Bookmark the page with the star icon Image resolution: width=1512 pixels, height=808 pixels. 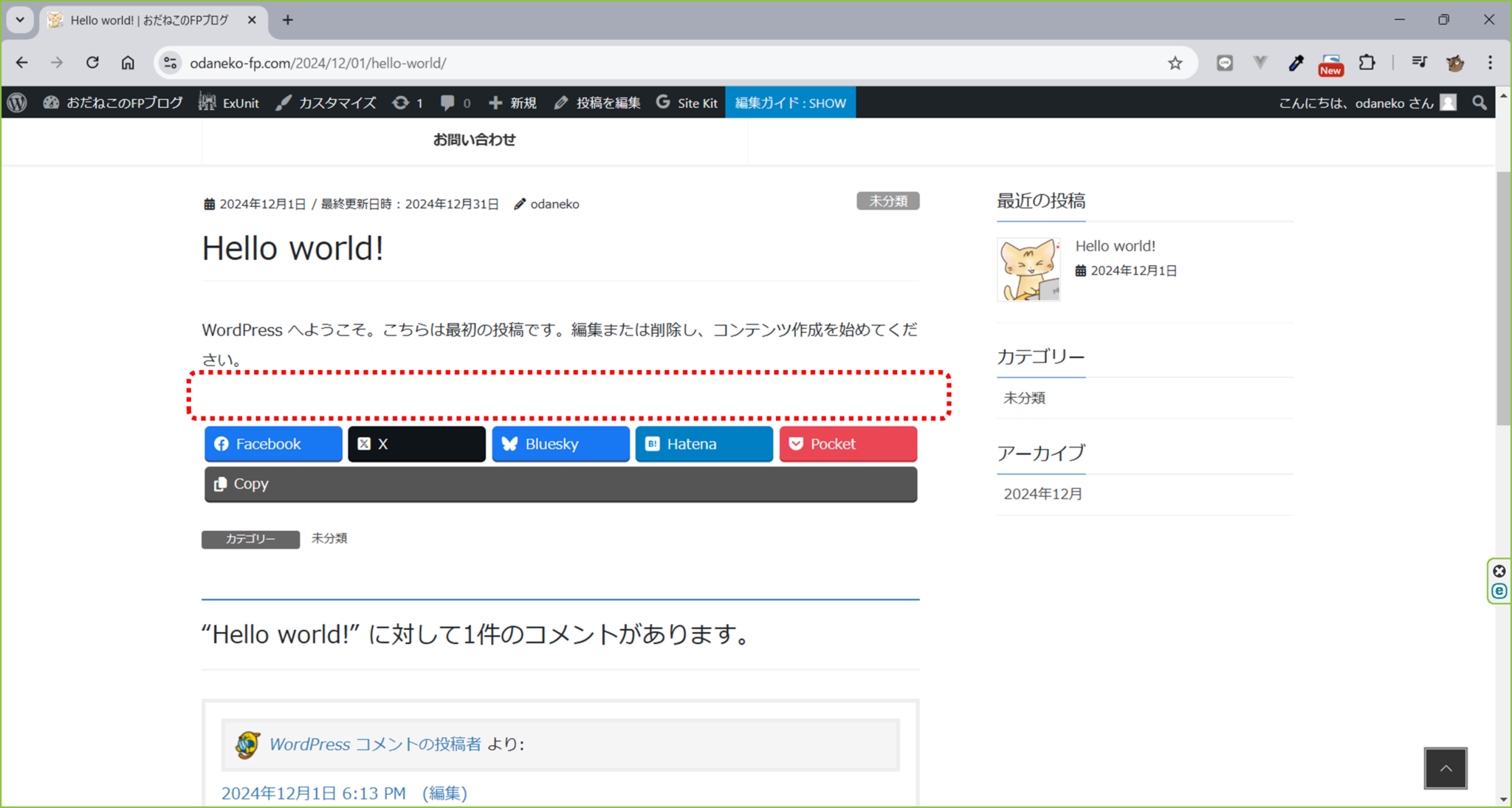(1175, 63)
